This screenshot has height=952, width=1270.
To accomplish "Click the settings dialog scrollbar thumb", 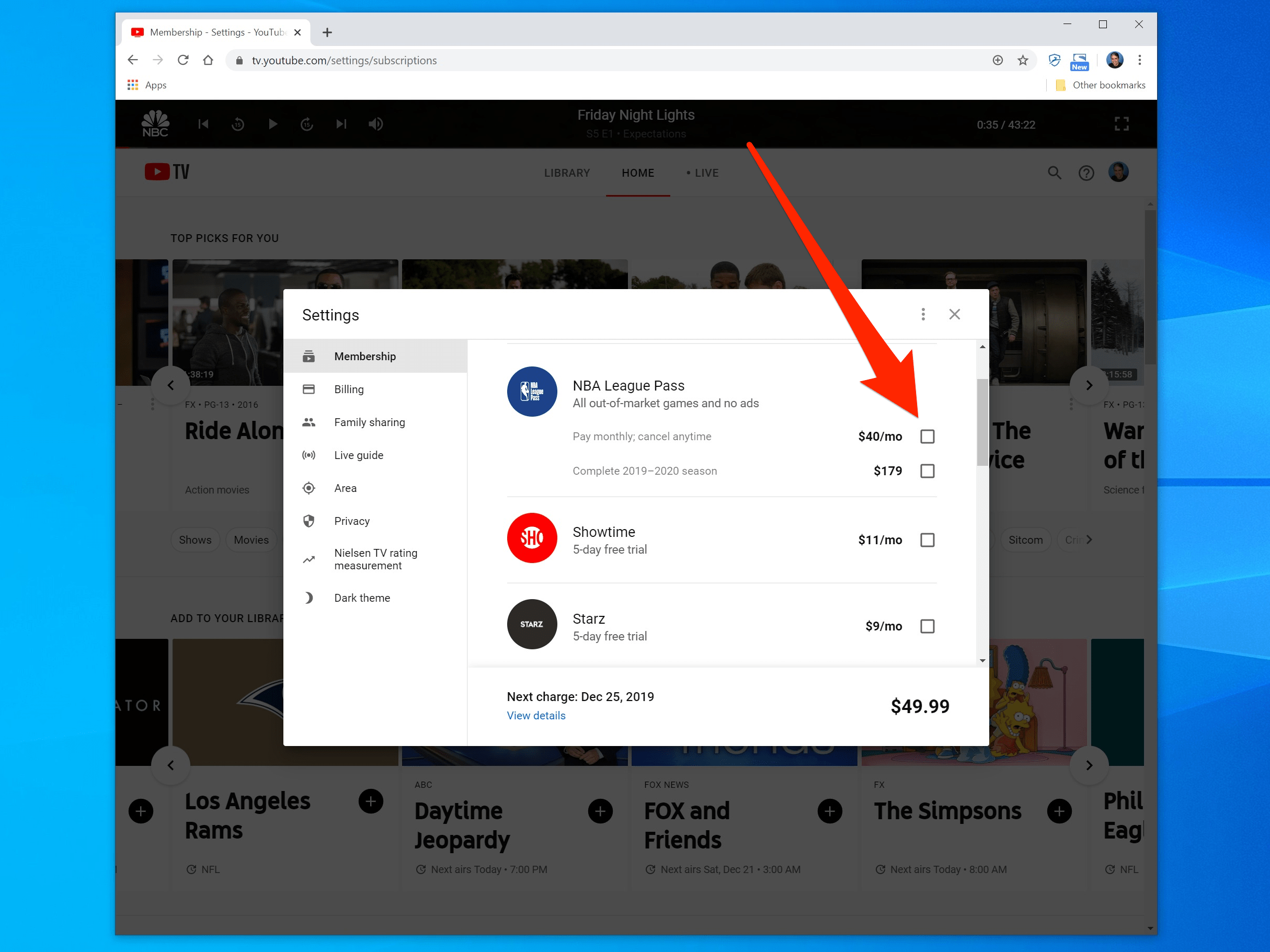I will [x=982, y=422].
